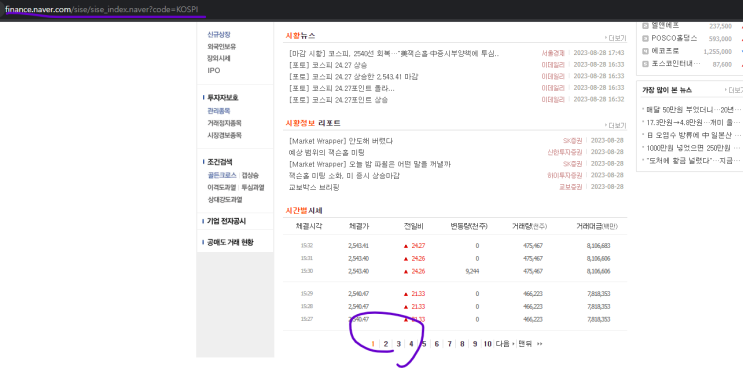Image resolution: width=743 pixels, height=369 pixels.
Task: Select 시장경보종목 in the sidebar
Action: (225, 135)
